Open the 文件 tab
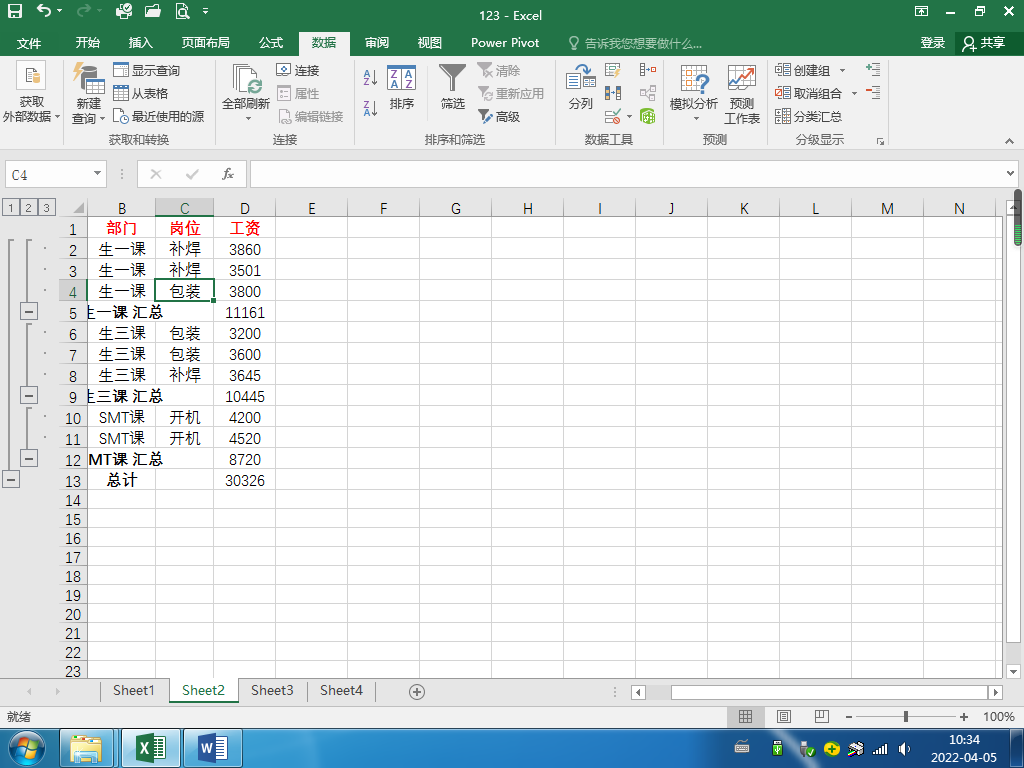Viewport: 1024px width, 768px height. point(29,43)
